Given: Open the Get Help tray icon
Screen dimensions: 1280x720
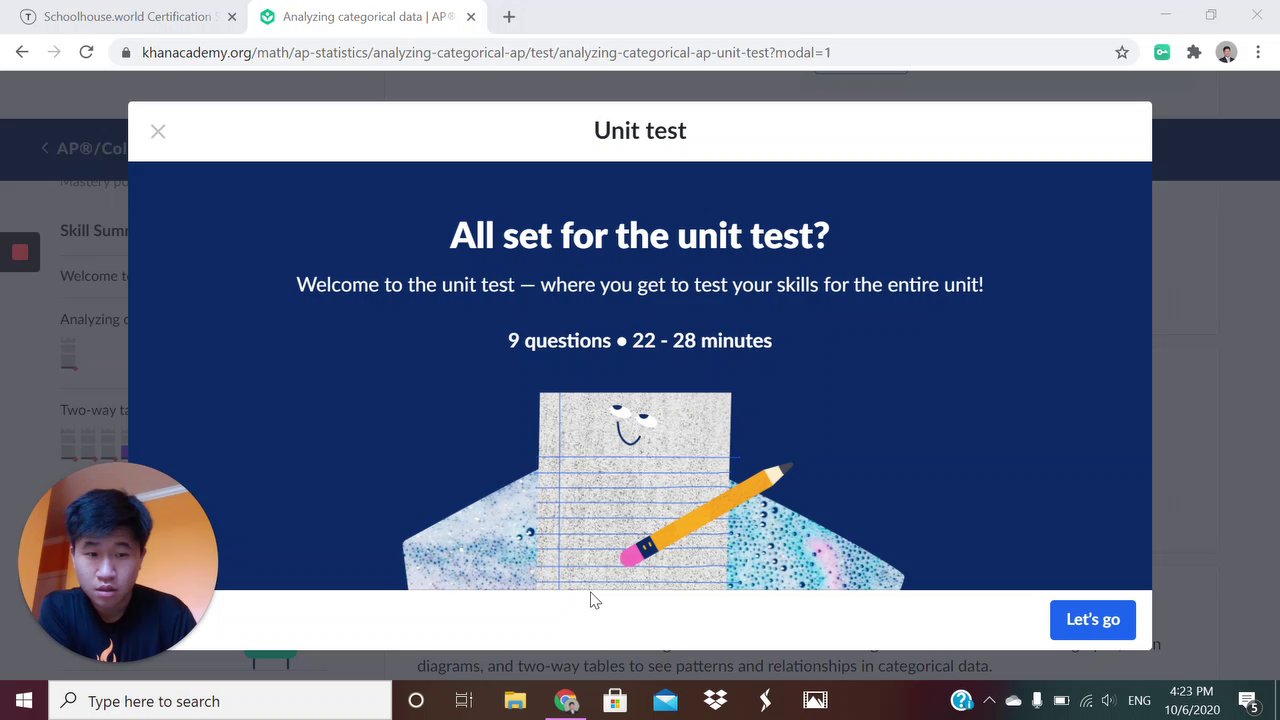Looking at the screenshot, I should coord(961,701).
